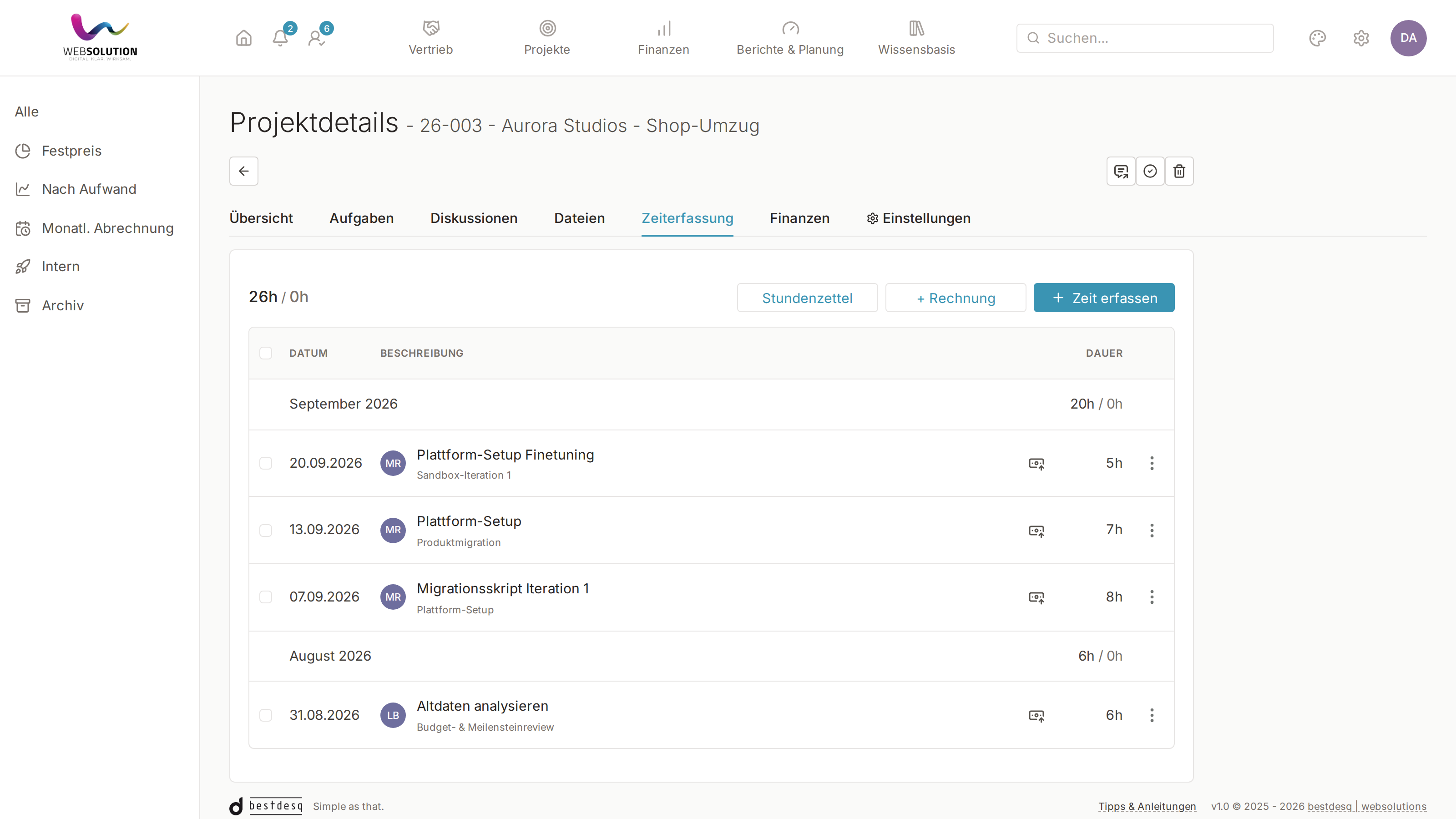The height and width of the screenshot is (819, 1456).
Task: Expand the DA user avatar menu
Action: pos(1408,38)
